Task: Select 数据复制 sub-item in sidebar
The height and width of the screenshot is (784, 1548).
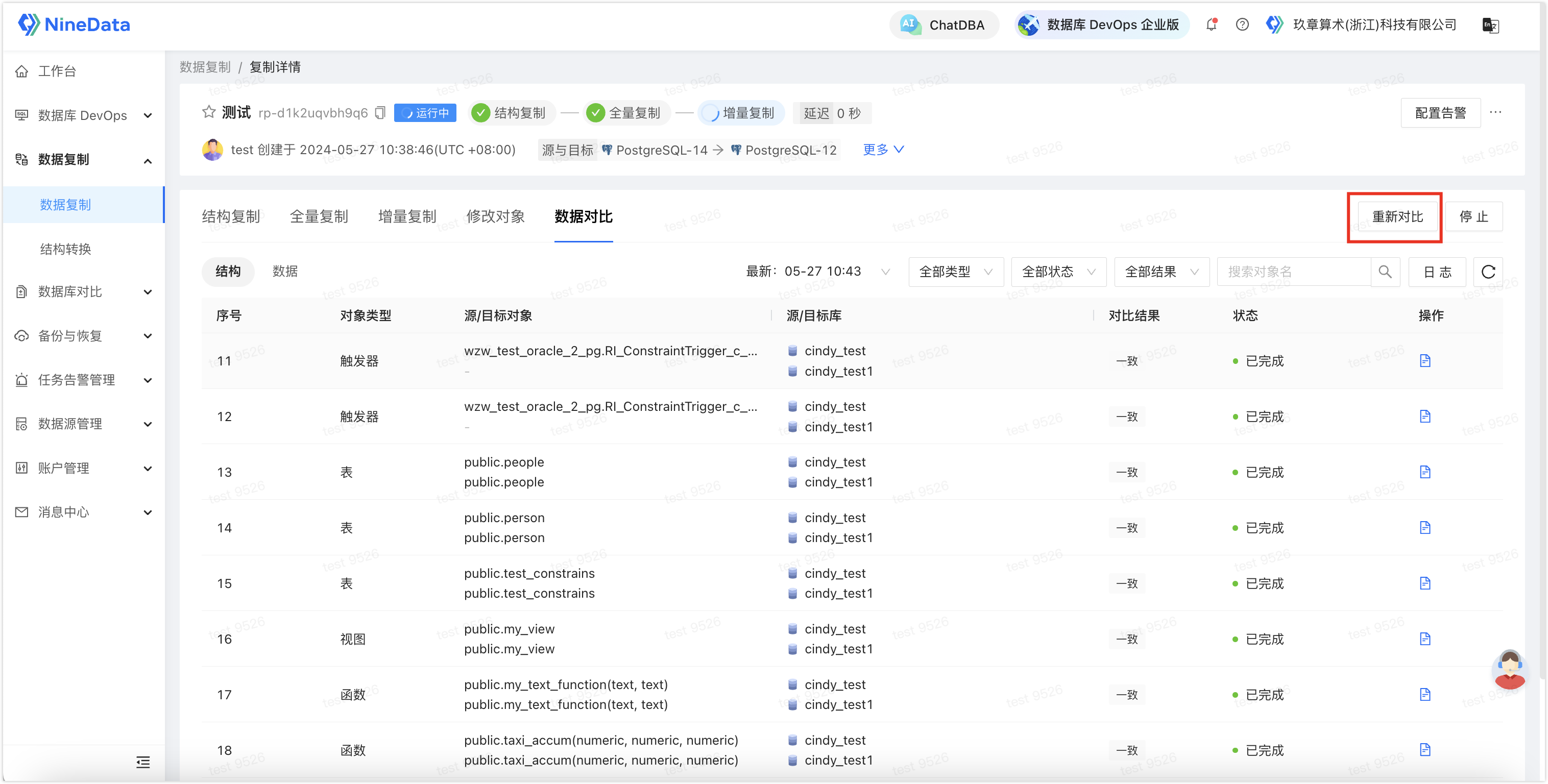Action: 83,205
